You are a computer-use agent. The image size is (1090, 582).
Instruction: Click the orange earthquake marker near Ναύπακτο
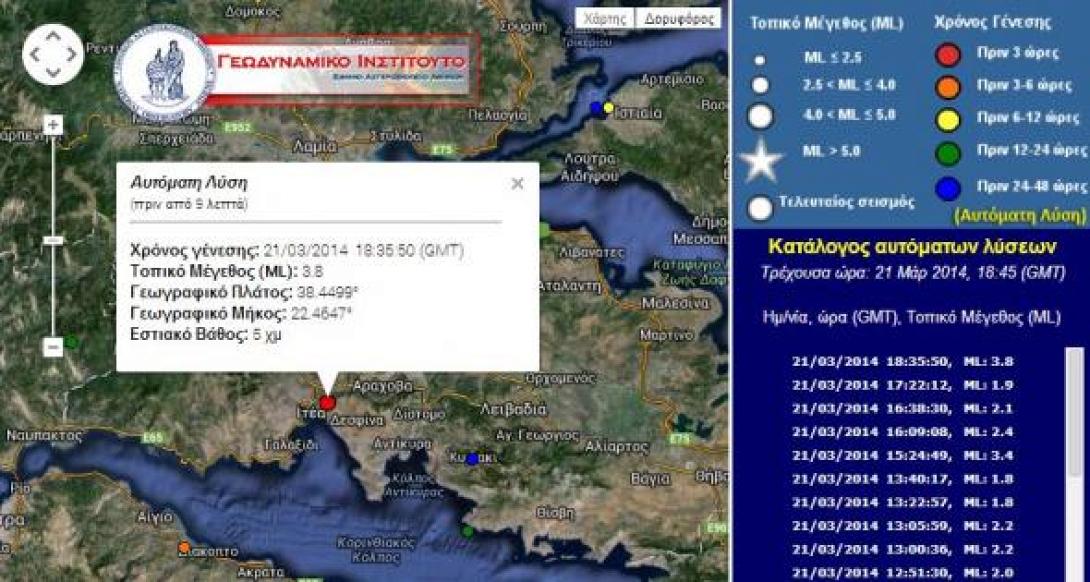coord(183,545)
